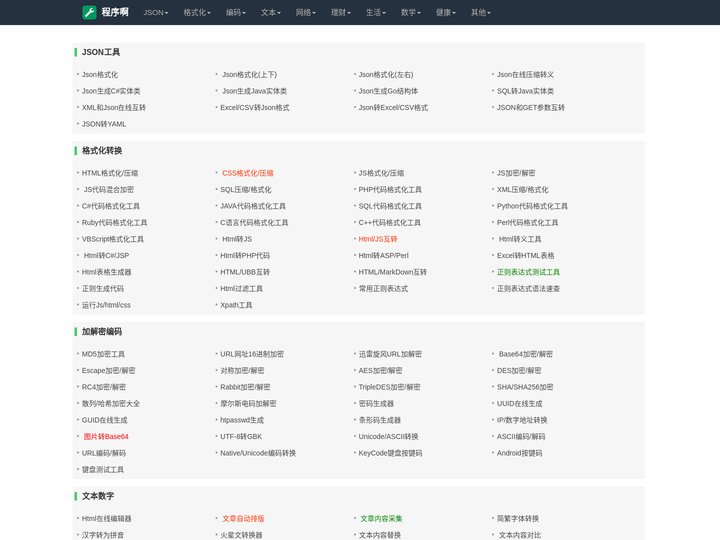Open Json生成C#实体类 tool
This screenshot has width=720, height=540.
[111, 91]
